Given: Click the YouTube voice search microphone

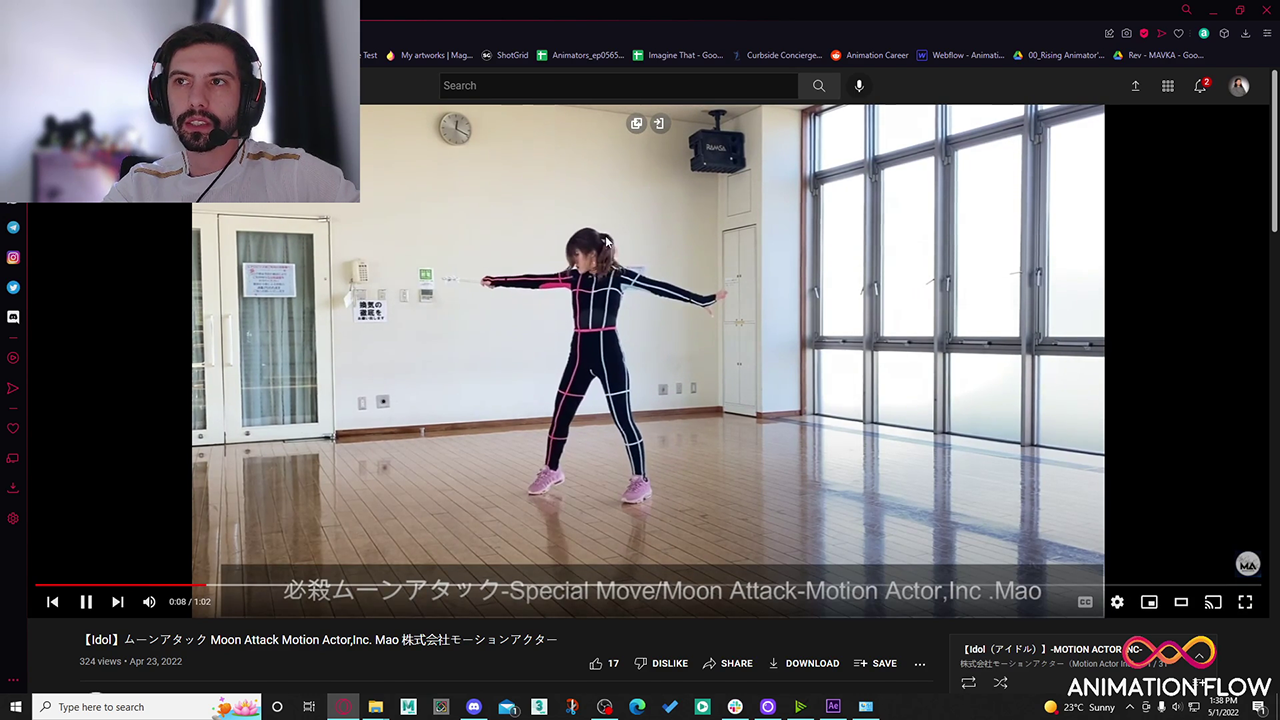Looking at the screenshot, I should click(859, 86).
